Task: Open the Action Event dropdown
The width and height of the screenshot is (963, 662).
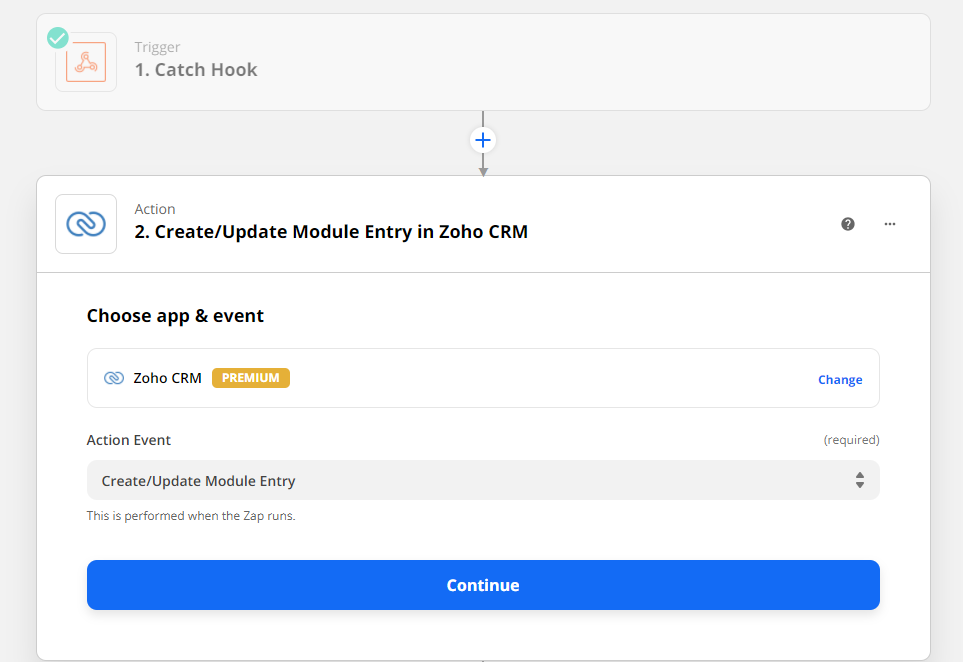Action: pos(483,480)
